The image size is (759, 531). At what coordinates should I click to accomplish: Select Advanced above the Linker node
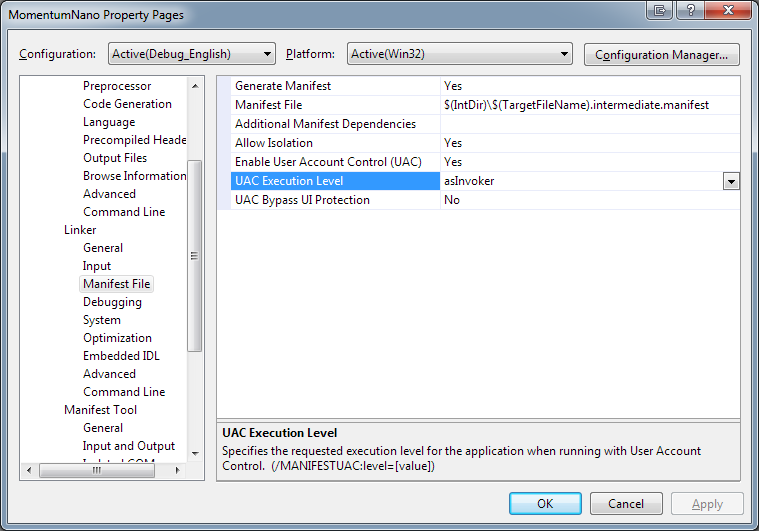click(x=109, y=194)
